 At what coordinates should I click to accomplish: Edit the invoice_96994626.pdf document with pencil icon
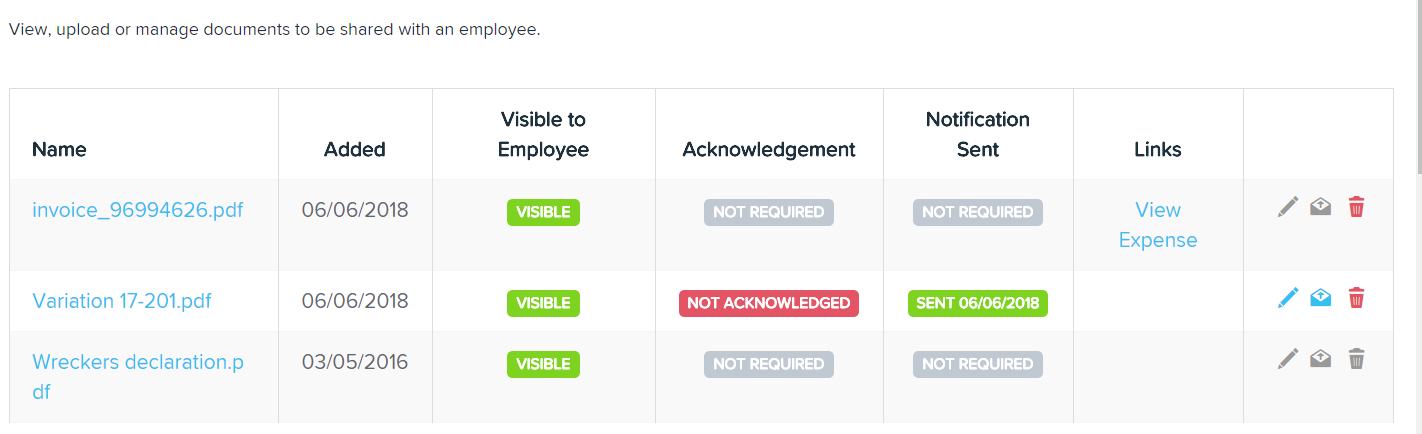pos(1288,207)
